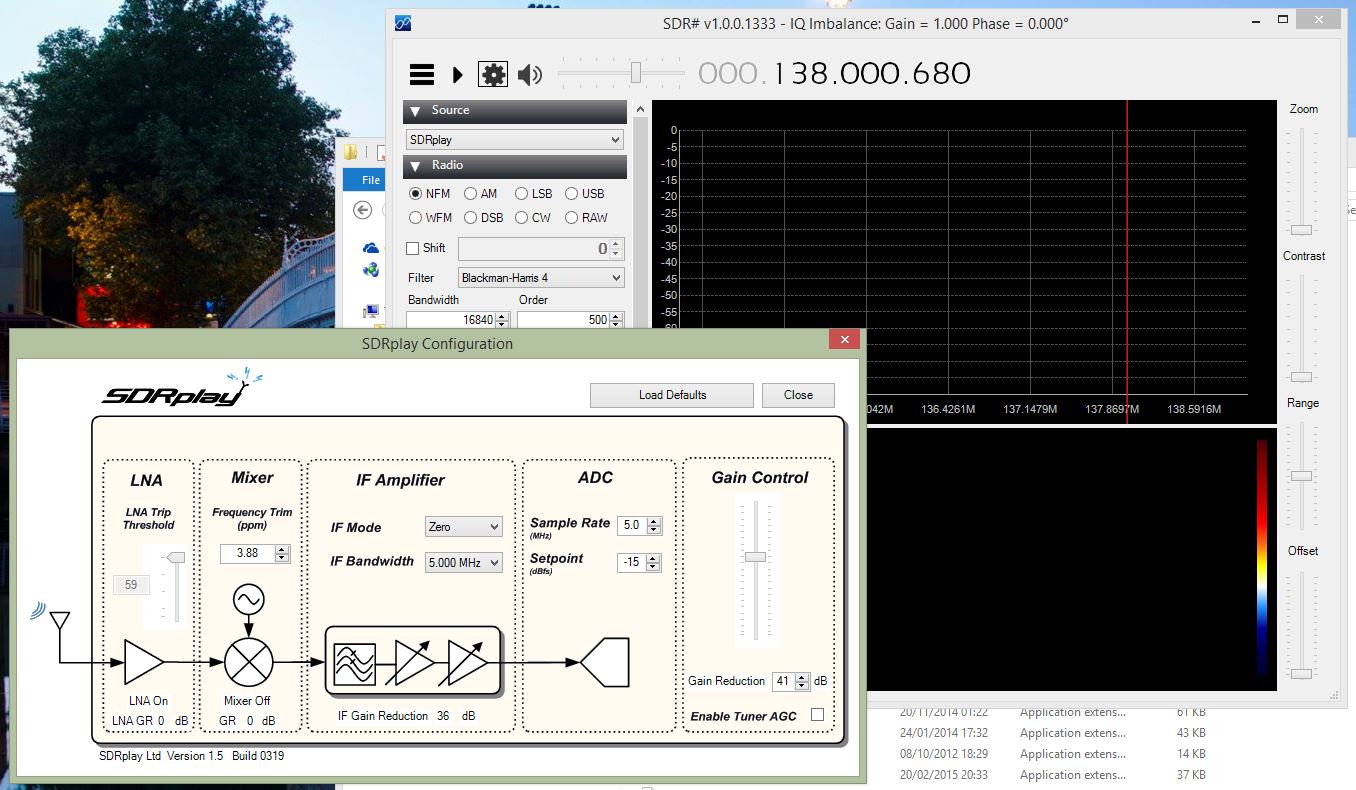This screenshot has width=1356, height=790.
Task: Decrease Sample Rate with down arrow
Action: point(653,529)
